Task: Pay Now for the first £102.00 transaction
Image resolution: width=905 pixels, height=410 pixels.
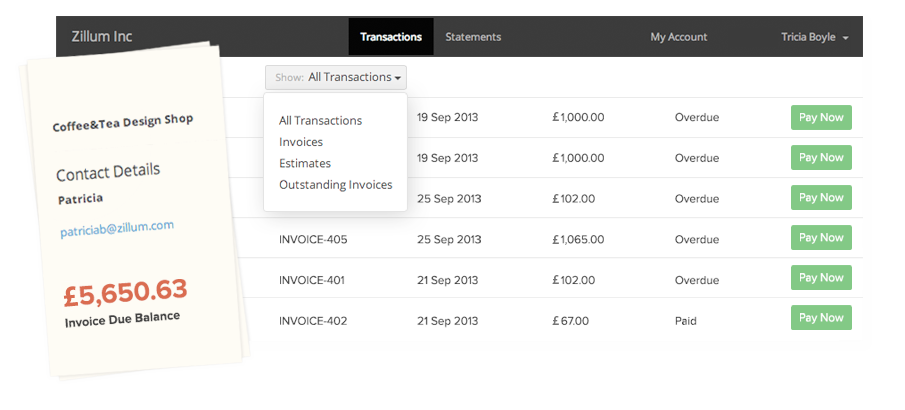Action: point(821,197)
